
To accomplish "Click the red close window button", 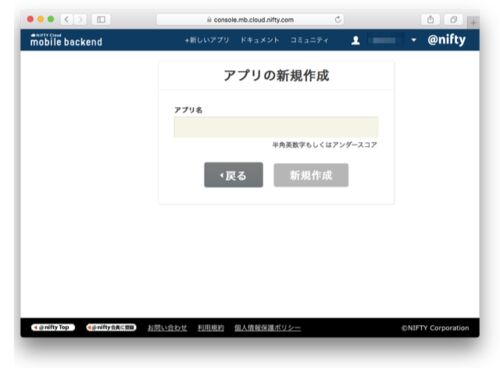I will pos(30,19).
